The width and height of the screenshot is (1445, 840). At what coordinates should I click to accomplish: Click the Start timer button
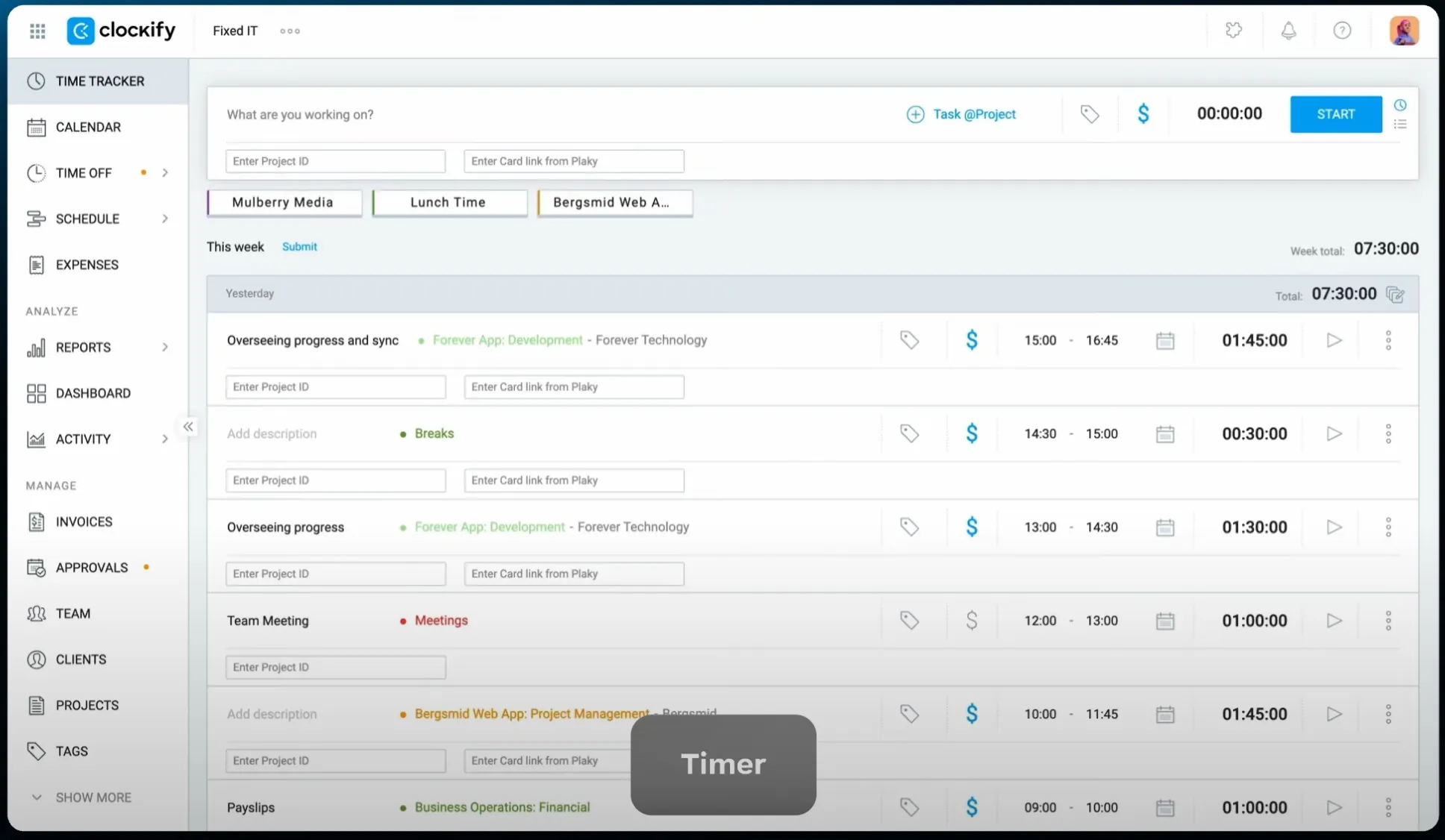click(x=1336, y=113)
